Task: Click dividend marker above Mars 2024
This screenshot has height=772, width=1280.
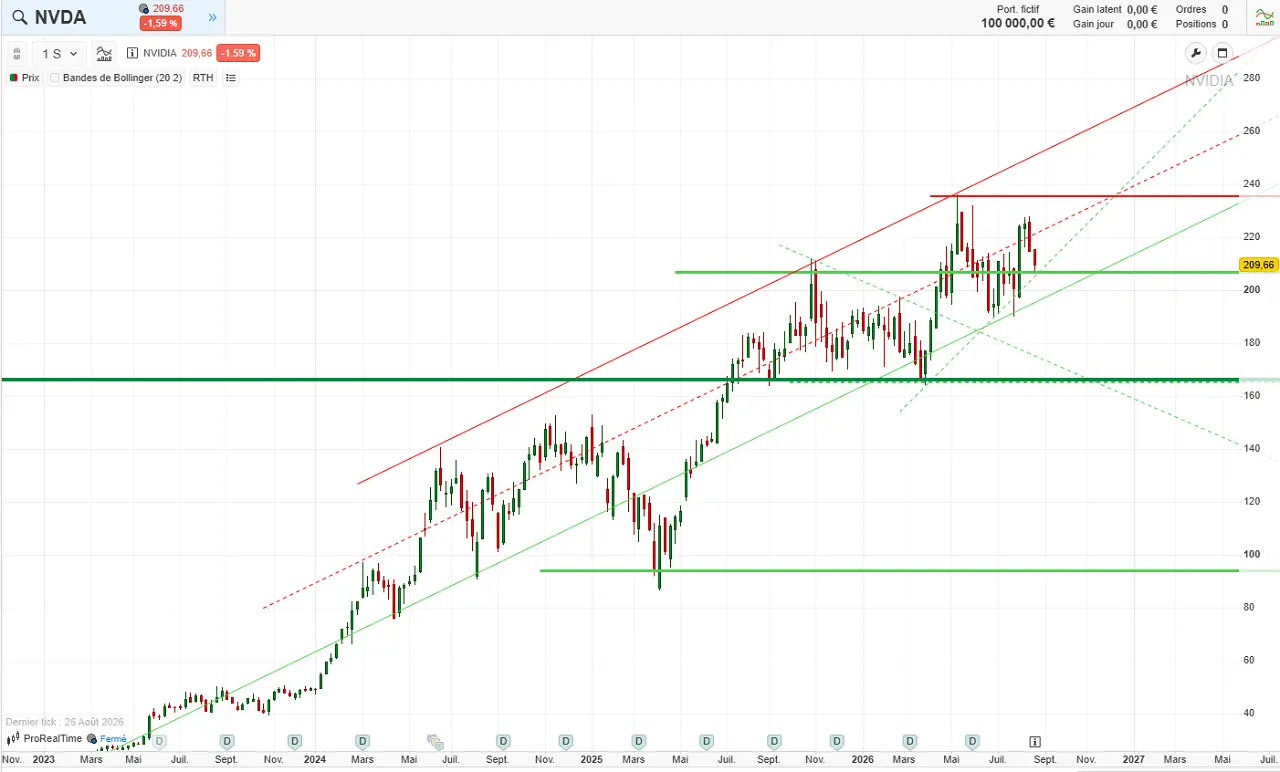Action: (x=362, y=741)
